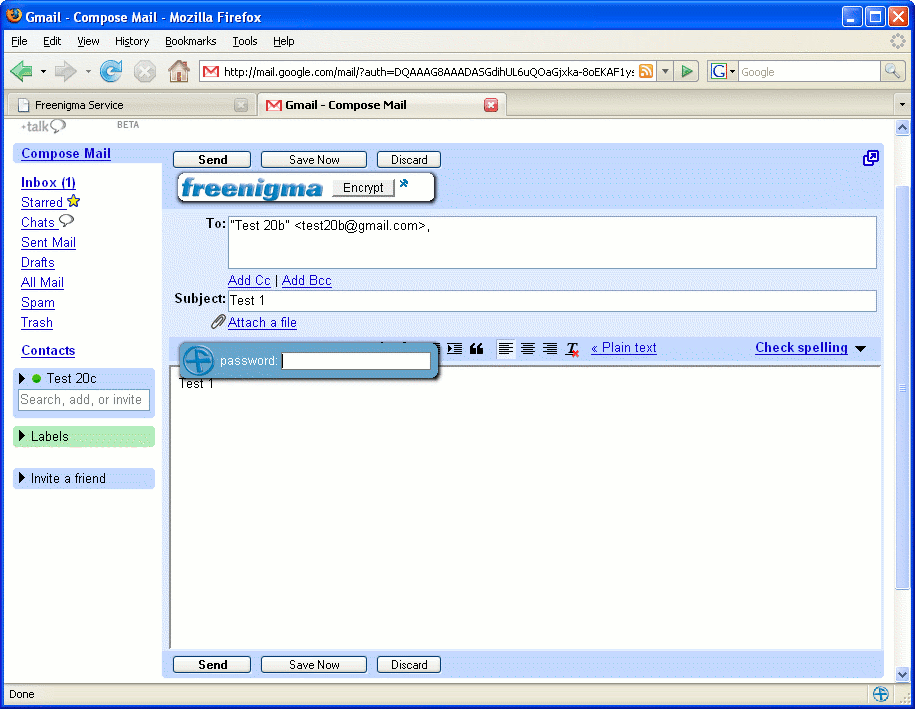915x709 pixels.
Task: Open the File menu
Action: click(x=19, y=41)
